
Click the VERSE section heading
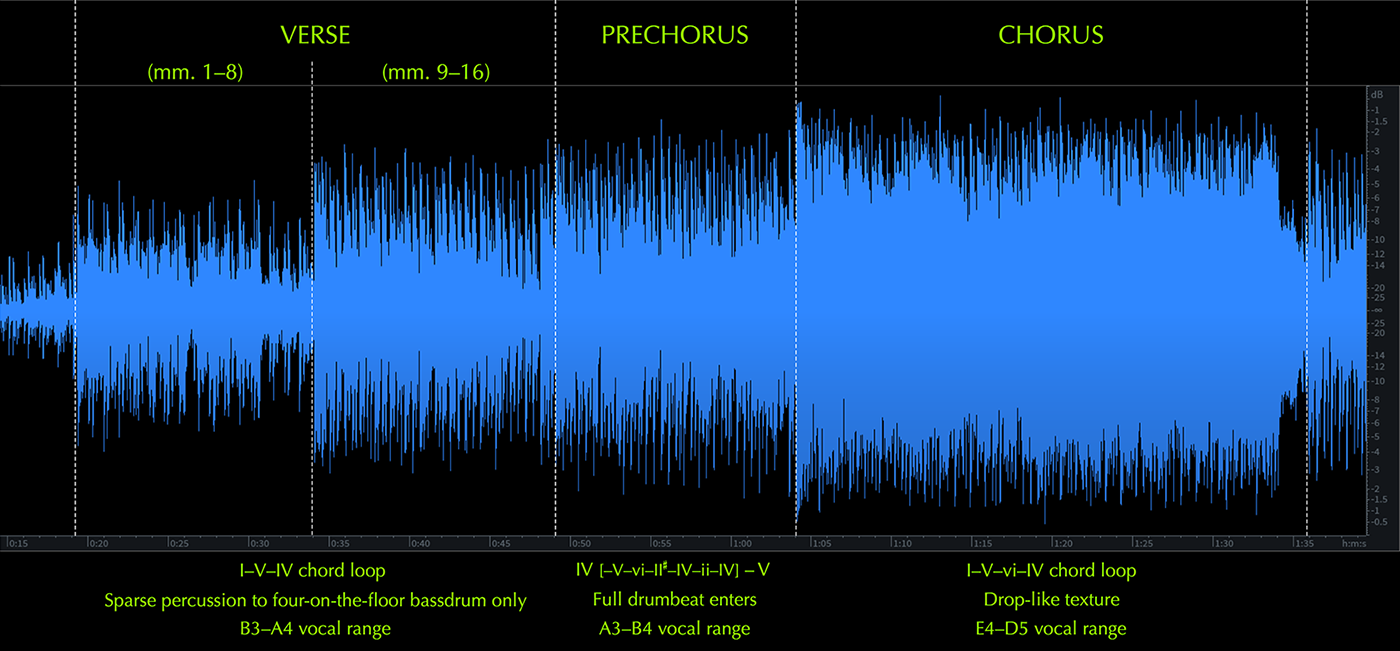point(315,35)
